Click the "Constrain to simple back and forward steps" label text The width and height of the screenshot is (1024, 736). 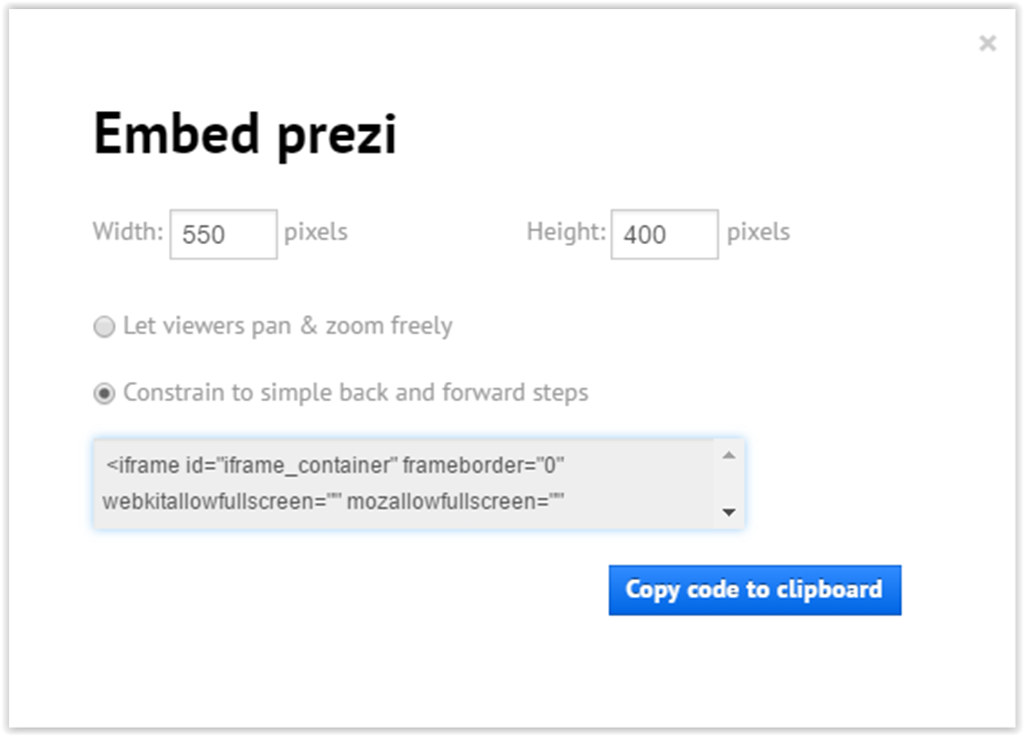[x=355, y=393]
